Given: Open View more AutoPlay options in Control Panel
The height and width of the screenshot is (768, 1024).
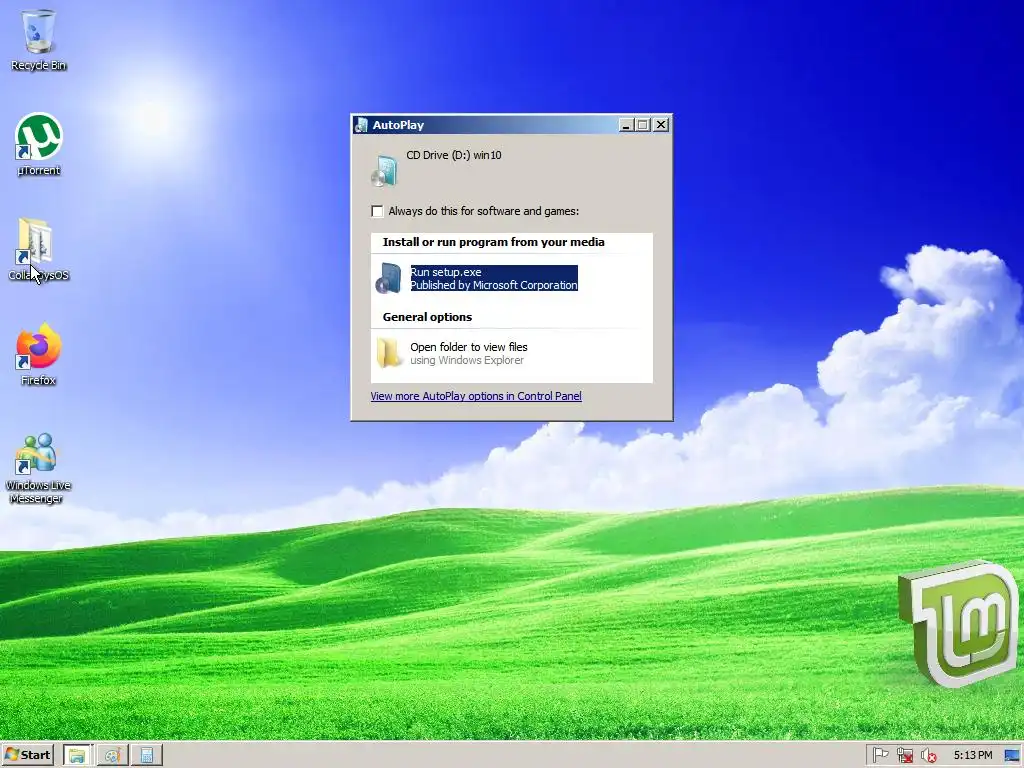Looking at the screenshot, I should tap(476, 396).
